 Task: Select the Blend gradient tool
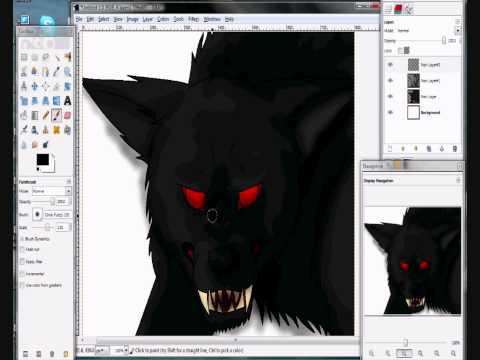tap(35, 115)
